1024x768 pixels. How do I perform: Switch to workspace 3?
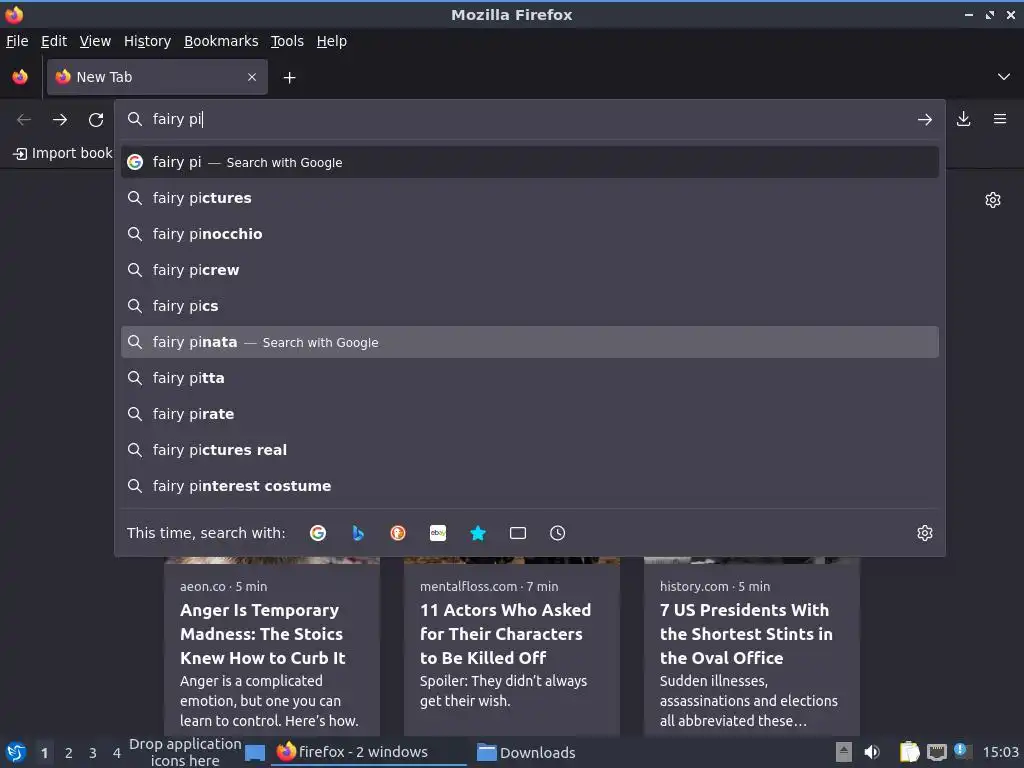[x=93, y=753]
